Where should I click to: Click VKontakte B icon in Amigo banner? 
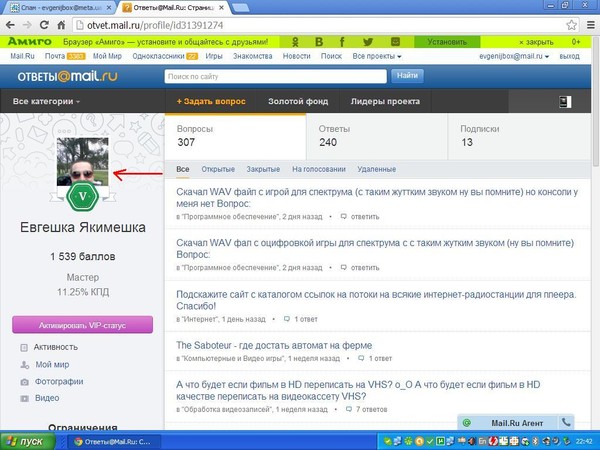point(319,42)
